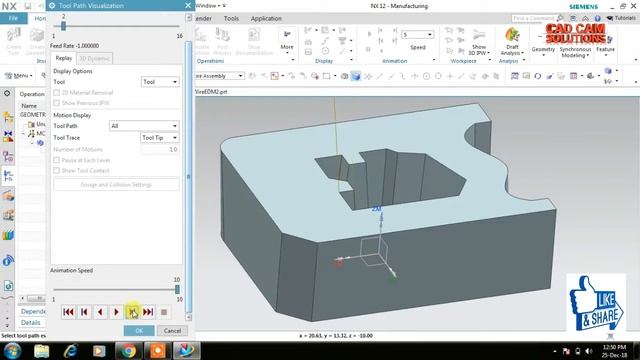Expand the Details panel
640x360 pixels.
point(31,322)
